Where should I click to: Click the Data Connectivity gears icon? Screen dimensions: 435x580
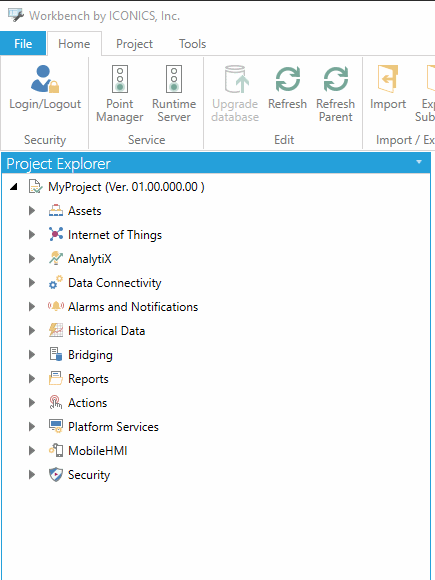point(56,283)
